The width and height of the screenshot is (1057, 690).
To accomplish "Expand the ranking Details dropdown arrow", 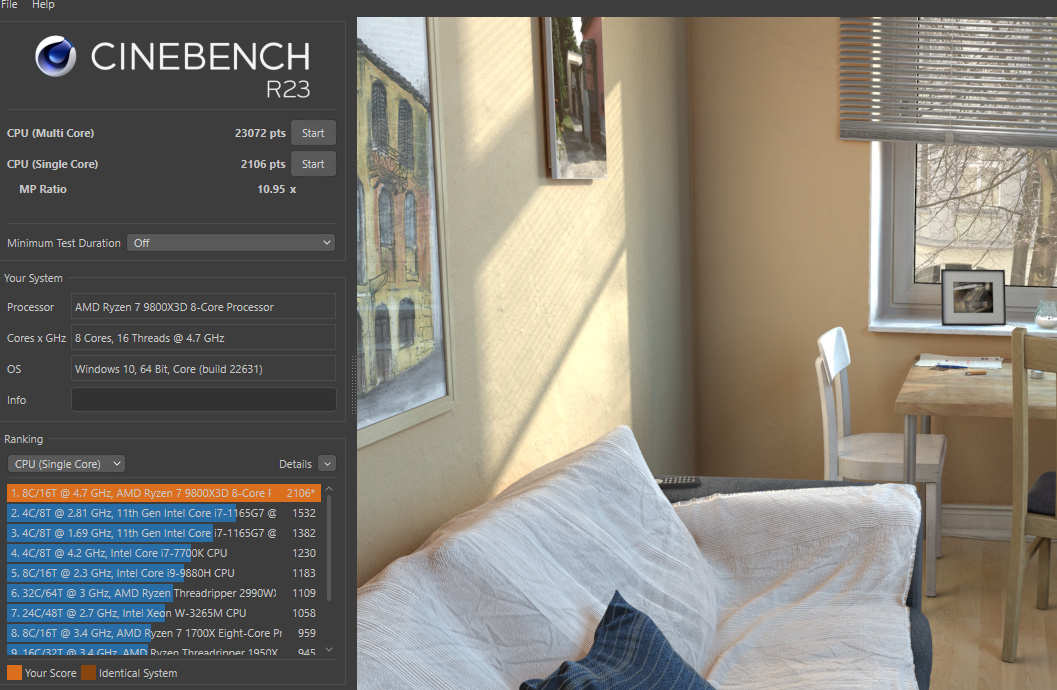I will coord(327,464).
